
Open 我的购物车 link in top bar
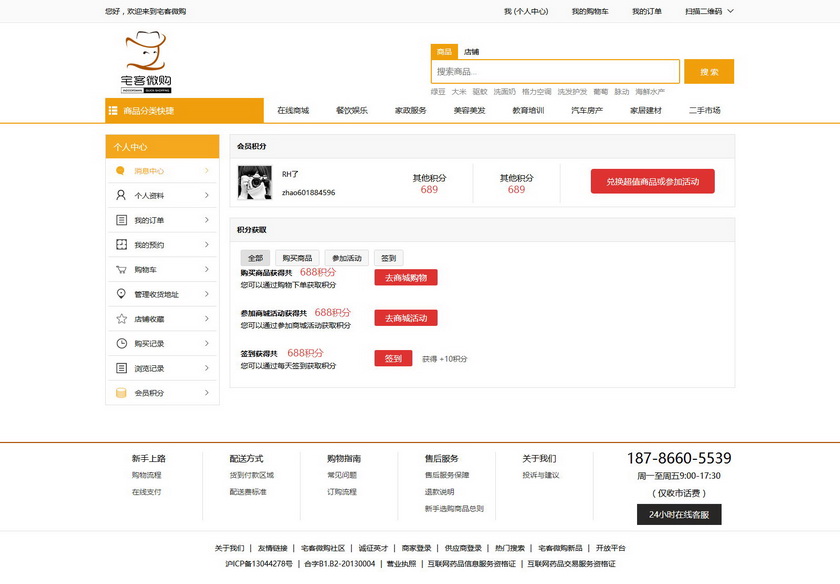[x=590, y=11]
